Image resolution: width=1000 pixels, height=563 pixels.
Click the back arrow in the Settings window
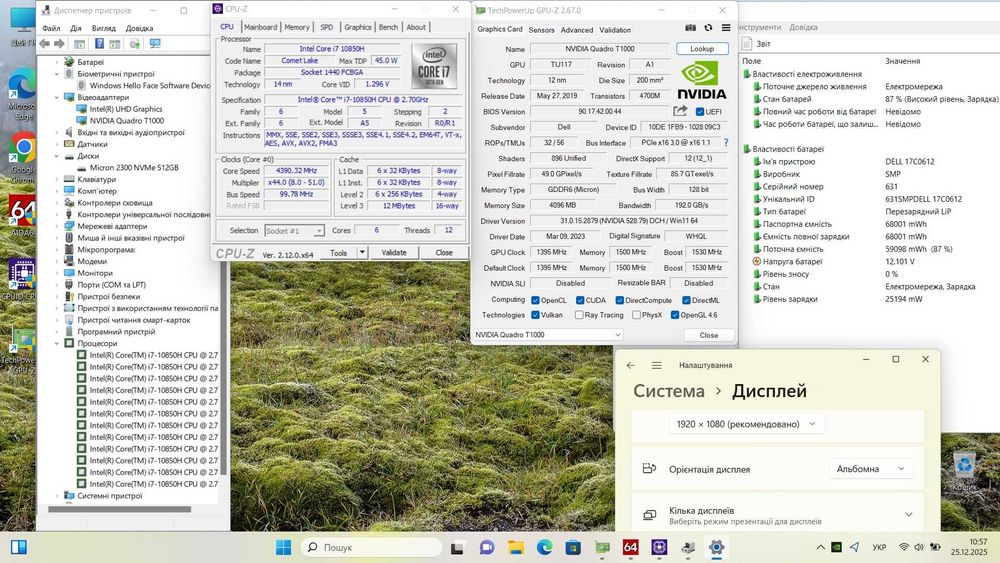pyautogui.click(x=631, y=365)
